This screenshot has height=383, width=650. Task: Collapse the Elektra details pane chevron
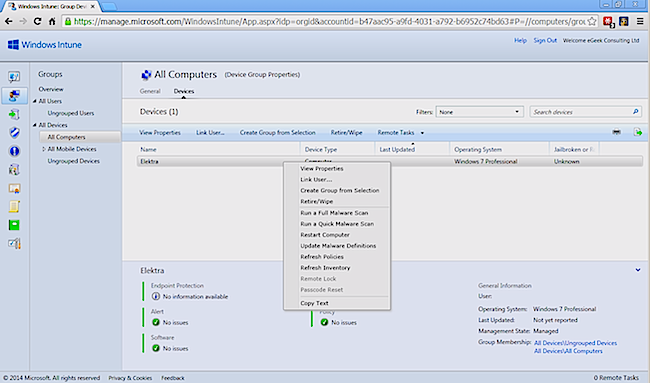pos(638,270)
